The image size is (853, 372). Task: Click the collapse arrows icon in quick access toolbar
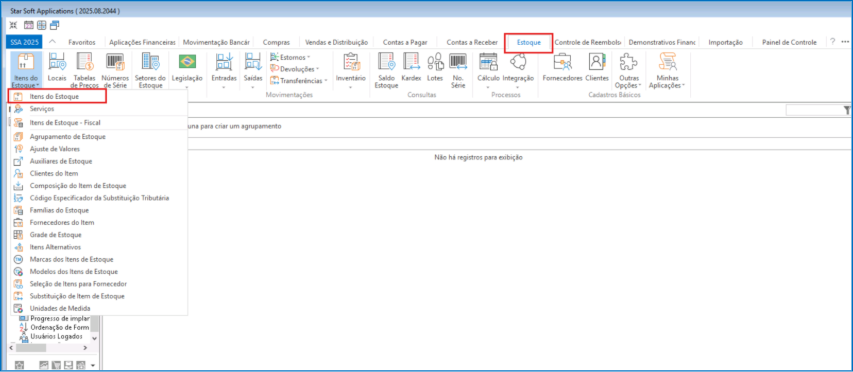[14, 25]
